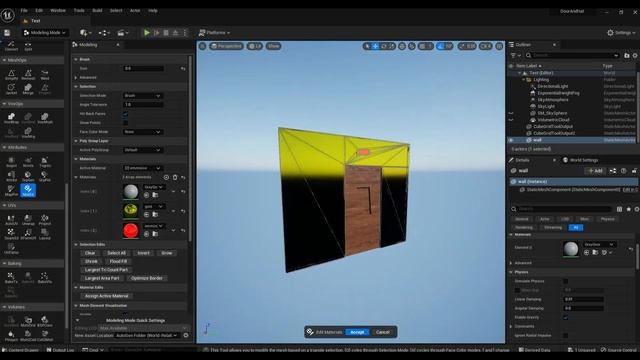
Task: Add Materials array element plus icon
Action: click(x=166, y=177)
